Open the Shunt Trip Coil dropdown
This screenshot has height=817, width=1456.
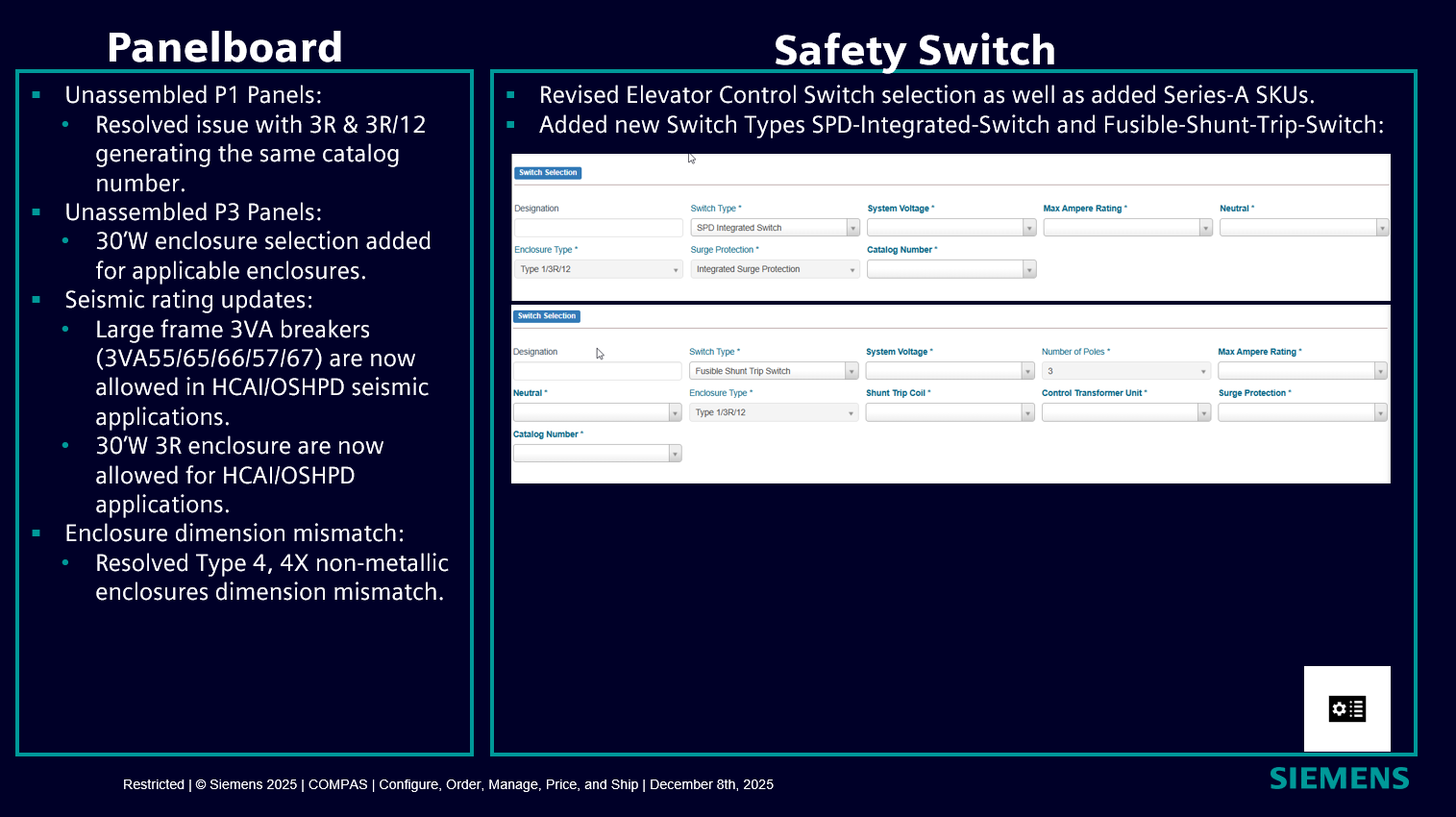(950, 412)
